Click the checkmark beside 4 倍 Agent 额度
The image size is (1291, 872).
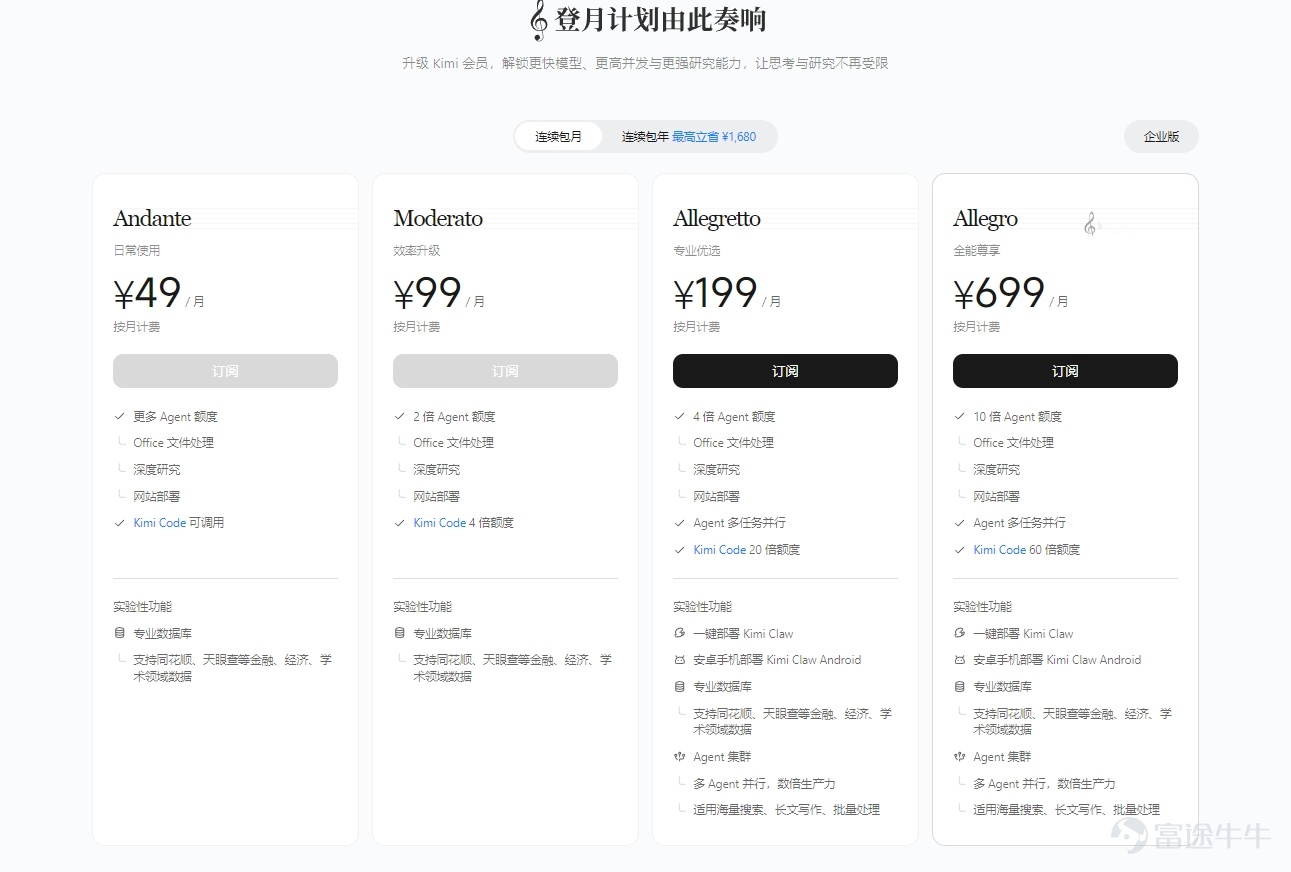[680, 416]
